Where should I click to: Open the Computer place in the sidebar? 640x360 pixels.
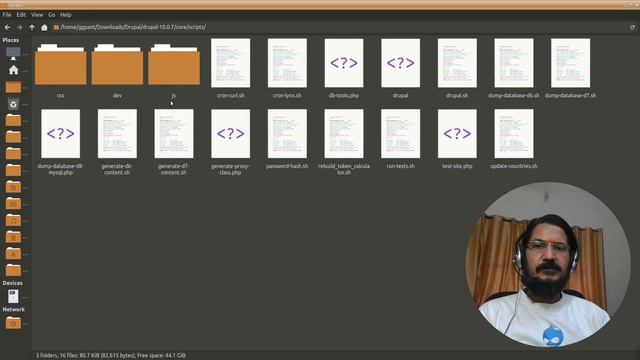click(x=13, y=53)
